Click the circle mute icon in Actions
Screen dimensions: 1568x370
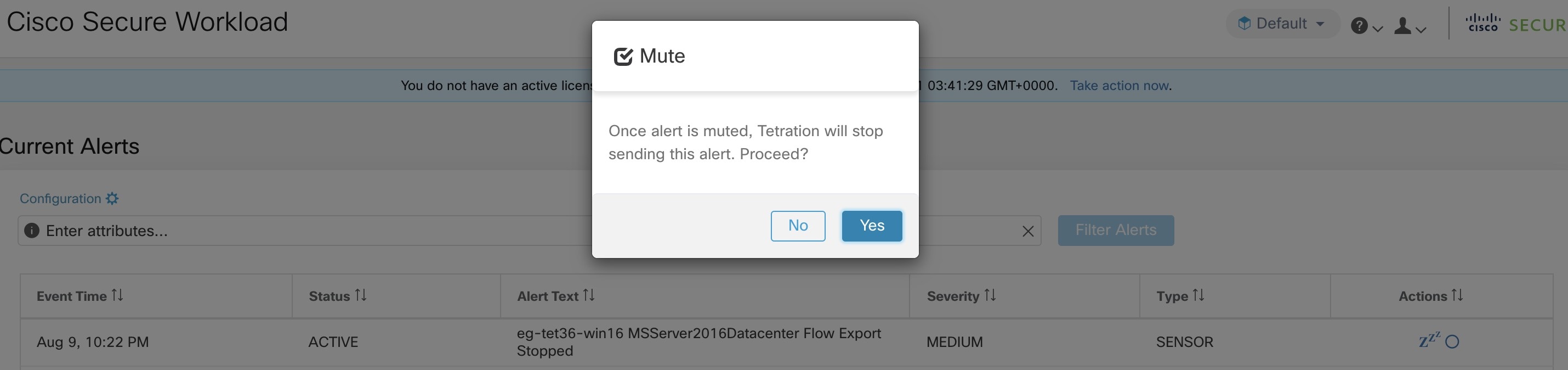[x=1452, y=342]
